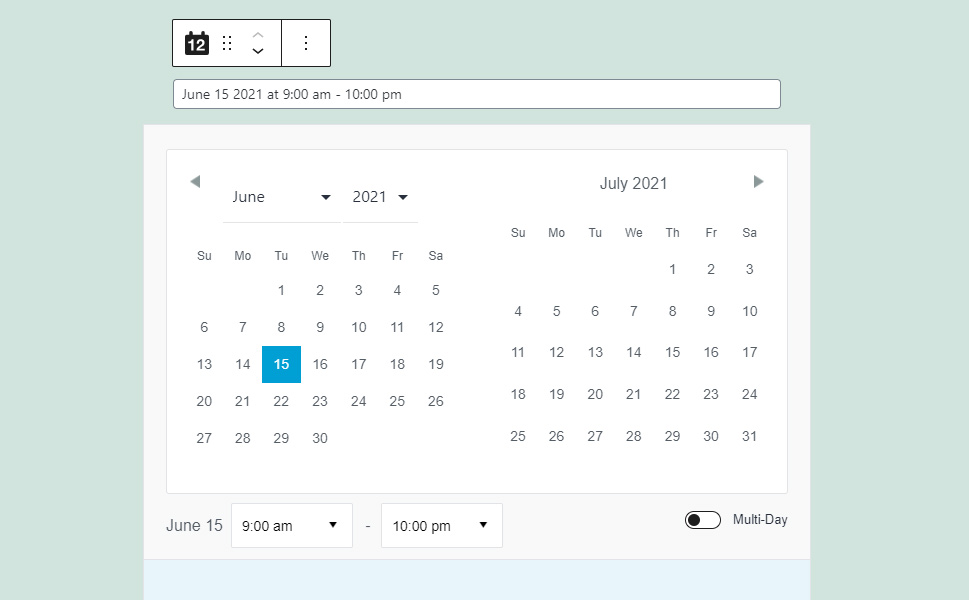Click the drag handle dots icon

pyautogui.click(x=227, y=43)
